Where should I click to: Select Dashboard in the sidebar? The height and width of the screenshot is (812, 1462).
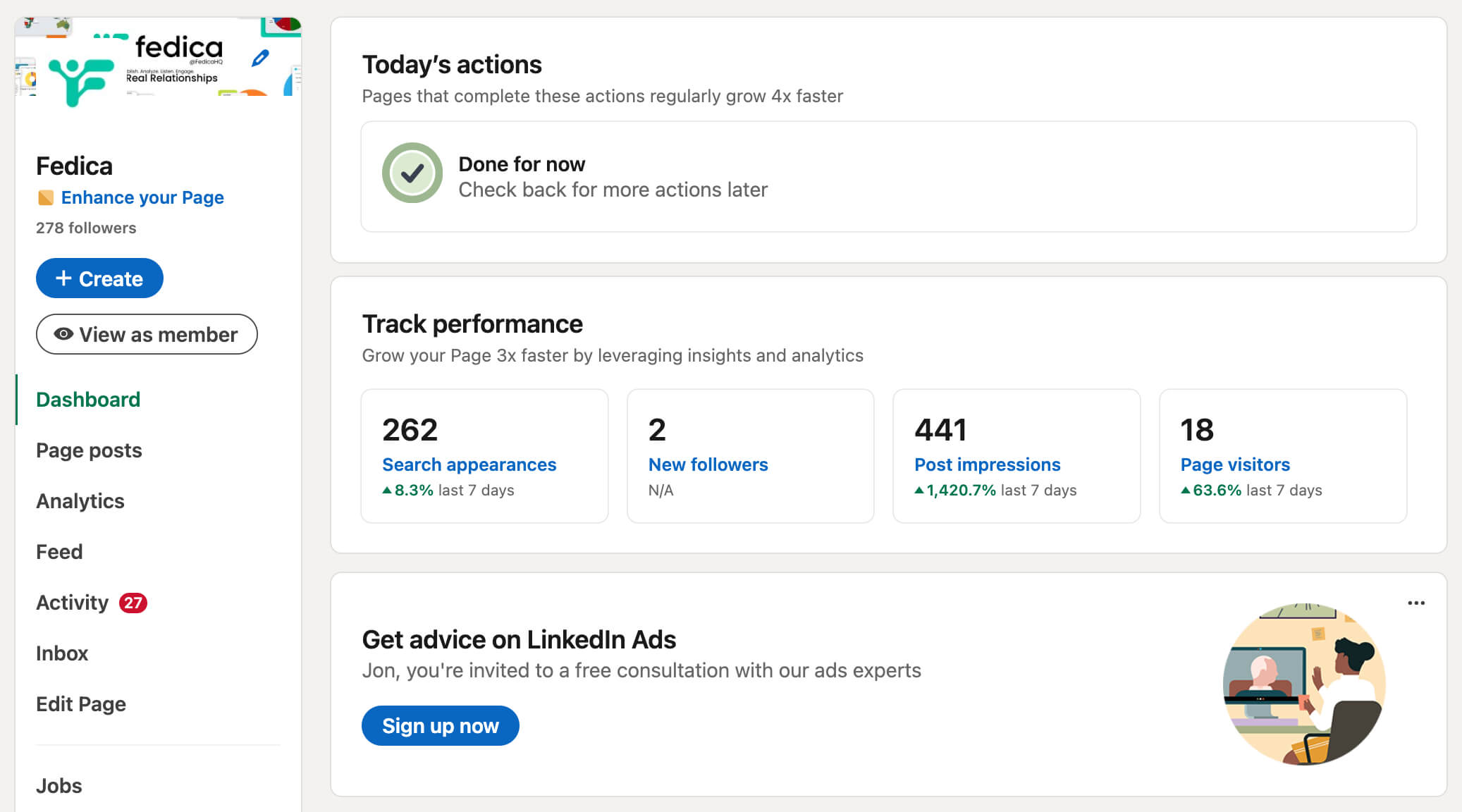point(88,400)
